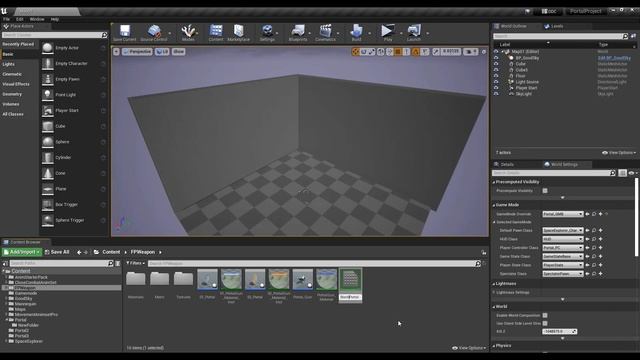640x360 pixels.
Task: Select the translate transform gizmo in viewport
Action: tap(355, 52)
